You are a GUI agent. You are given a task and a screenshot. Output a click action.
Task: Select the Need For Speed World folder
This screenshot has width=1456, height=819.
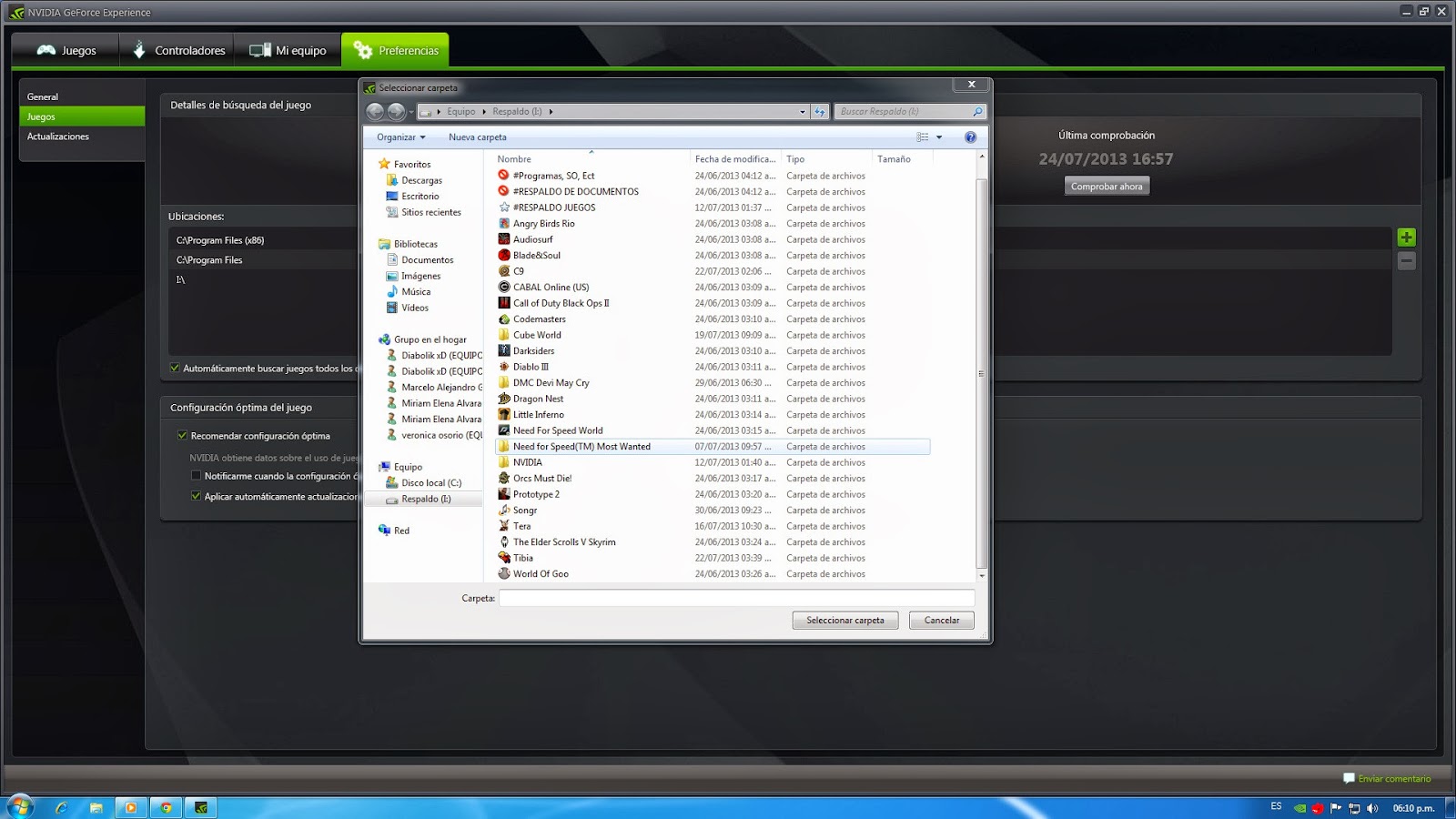pos(713,430)
